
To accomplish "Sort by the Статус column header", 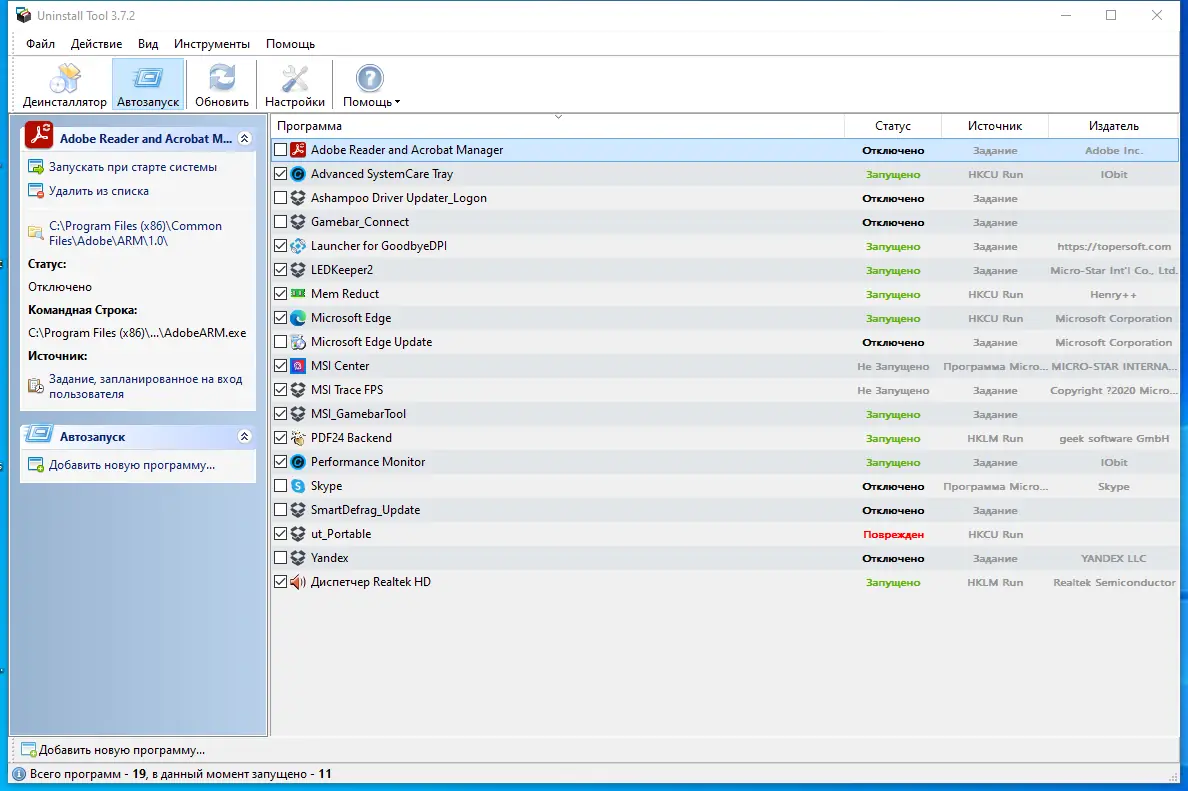I will click(893, 126).
